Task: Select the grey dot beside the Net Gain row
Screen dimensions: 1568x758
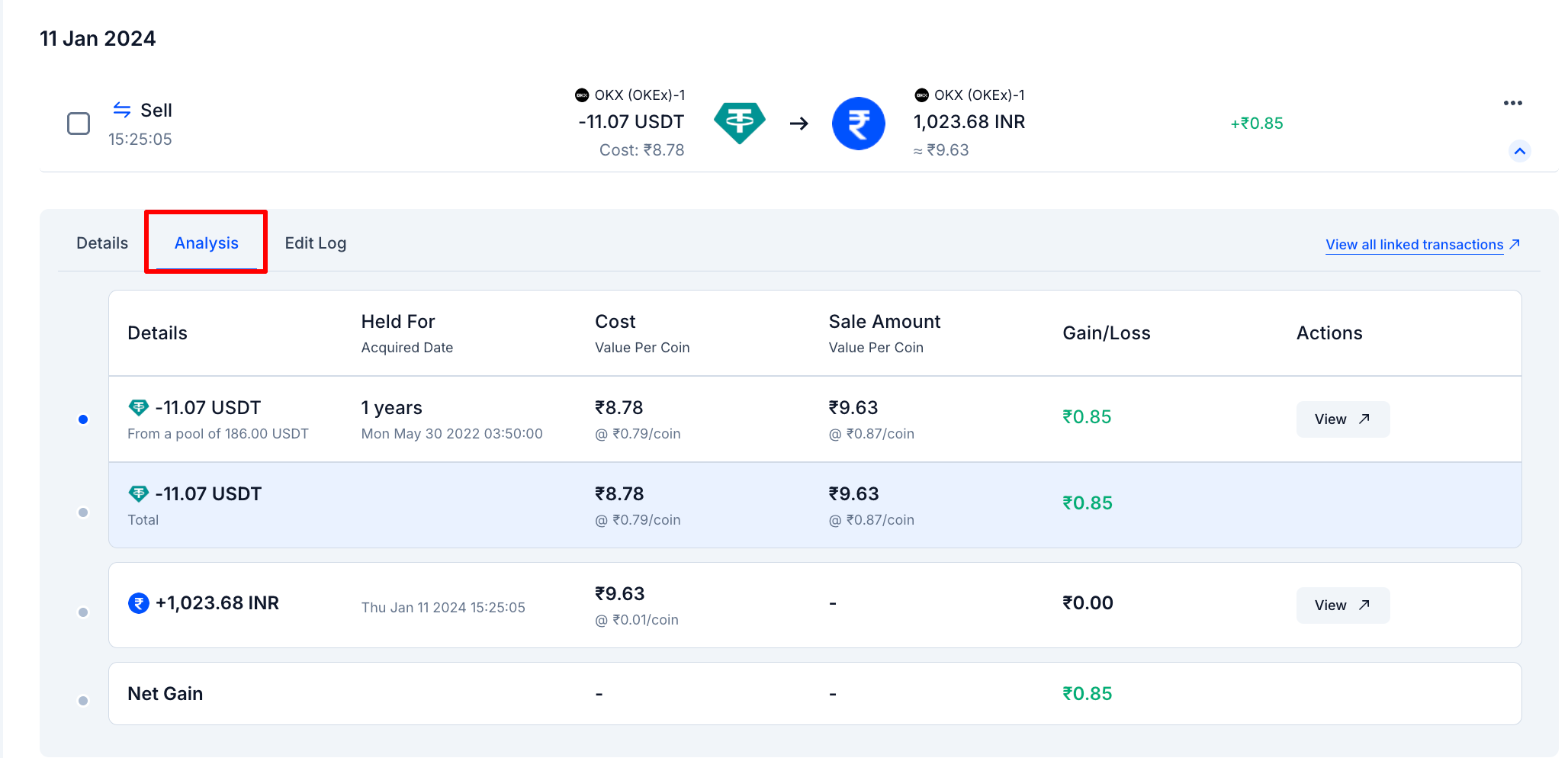Action: (83, 701)
